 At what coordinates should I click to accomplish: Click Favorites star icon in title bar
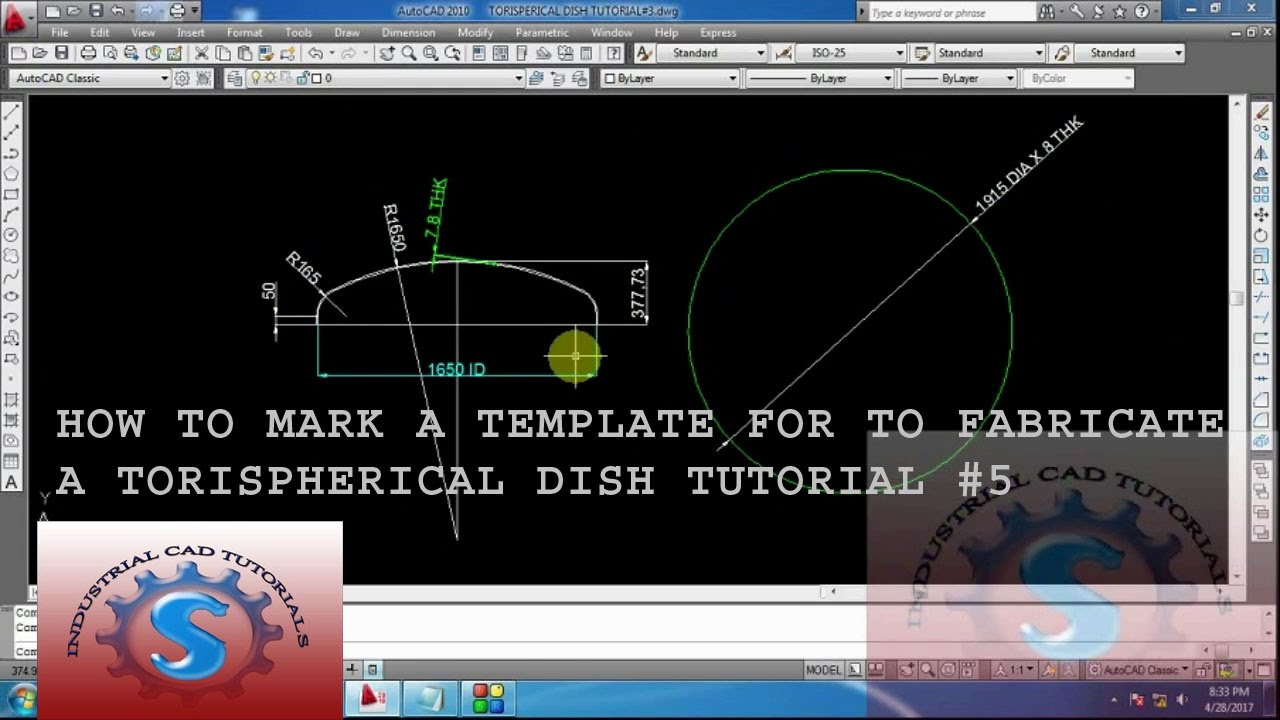pos(1121,12)
